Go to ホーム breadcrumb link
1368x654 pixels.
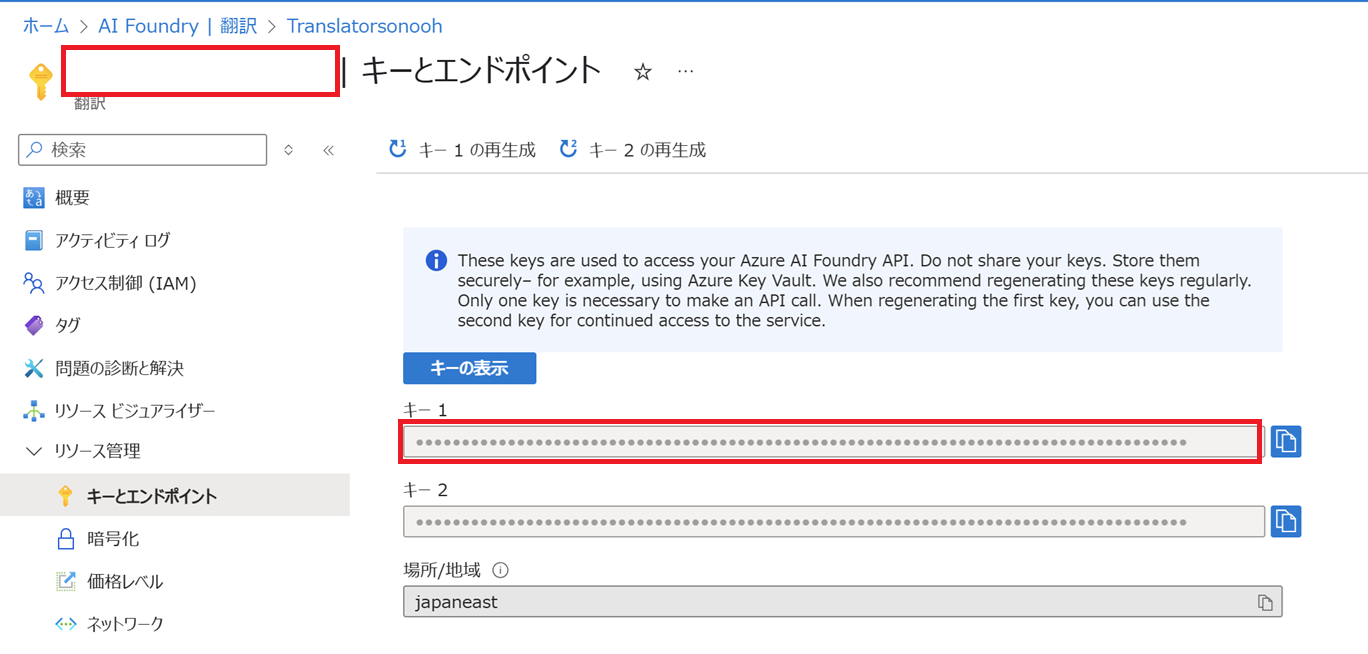(46, 26)
